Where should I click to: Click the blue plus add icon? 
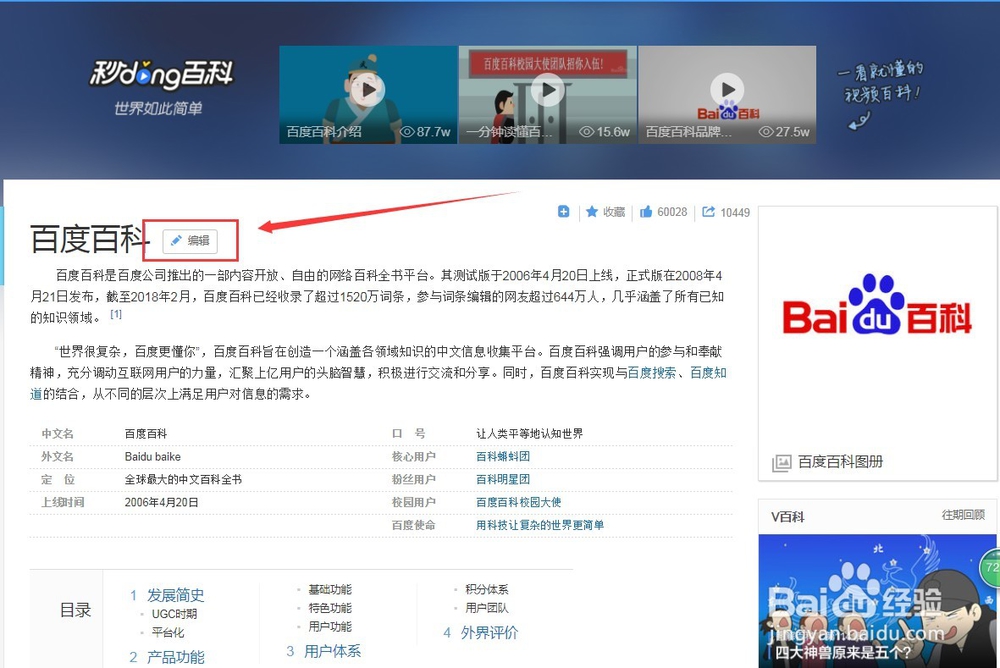coord(563,212)
